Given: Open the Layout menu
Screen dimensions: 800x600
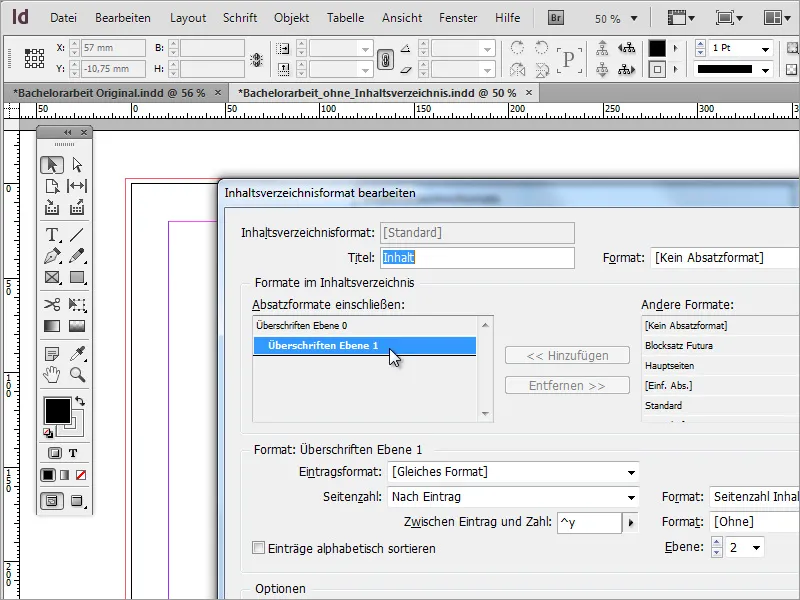Looking at the screenshot, I should (188, 18).
